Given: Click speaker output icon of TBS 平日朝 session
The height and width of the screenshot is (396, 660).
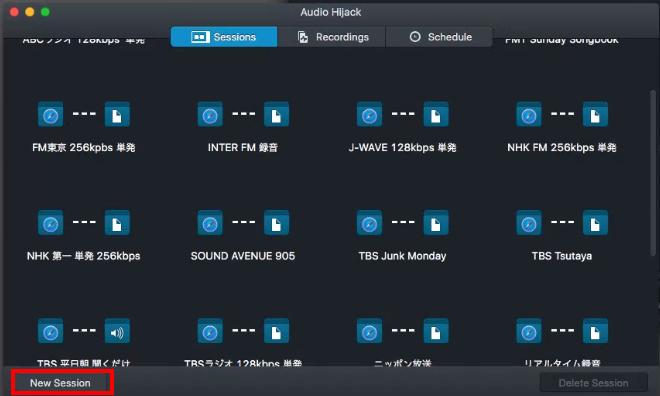Looking at the screenshot, I should [x=117, y=332].
